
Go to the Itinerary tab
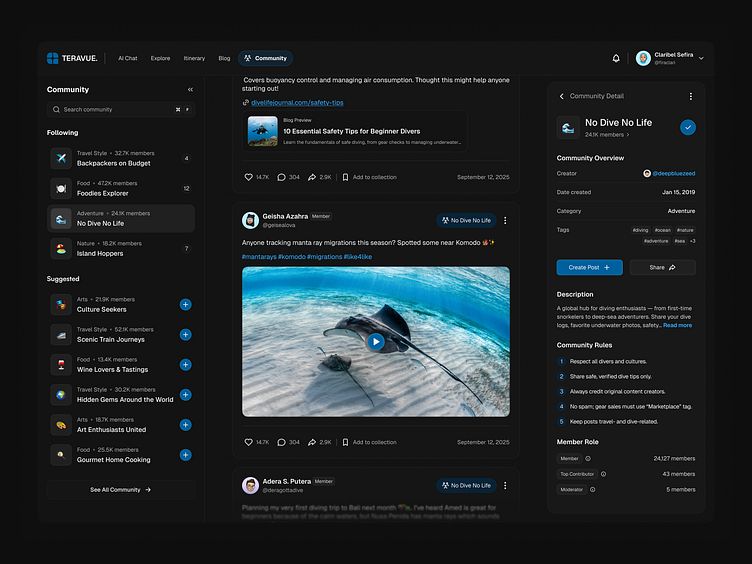tap(194, 58)
